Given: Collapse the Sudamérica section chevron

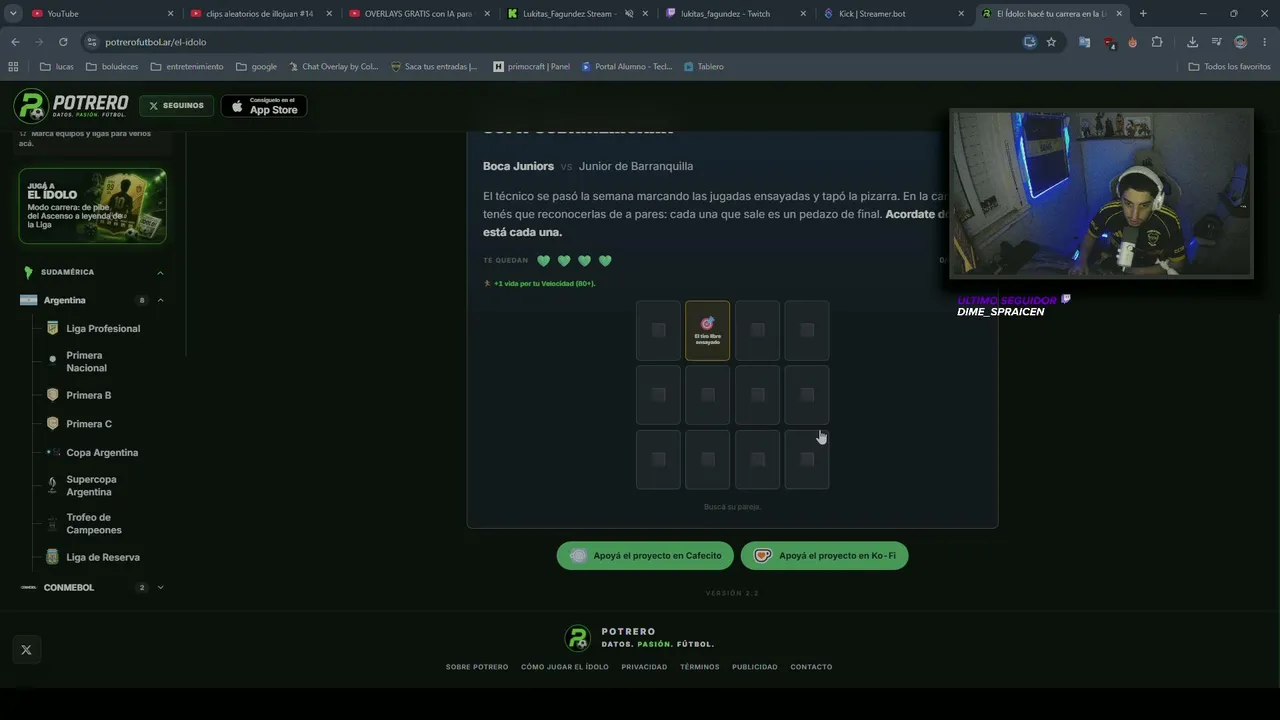Looking at the screenshot, I should pyautogui.click(x=160, y=272).
